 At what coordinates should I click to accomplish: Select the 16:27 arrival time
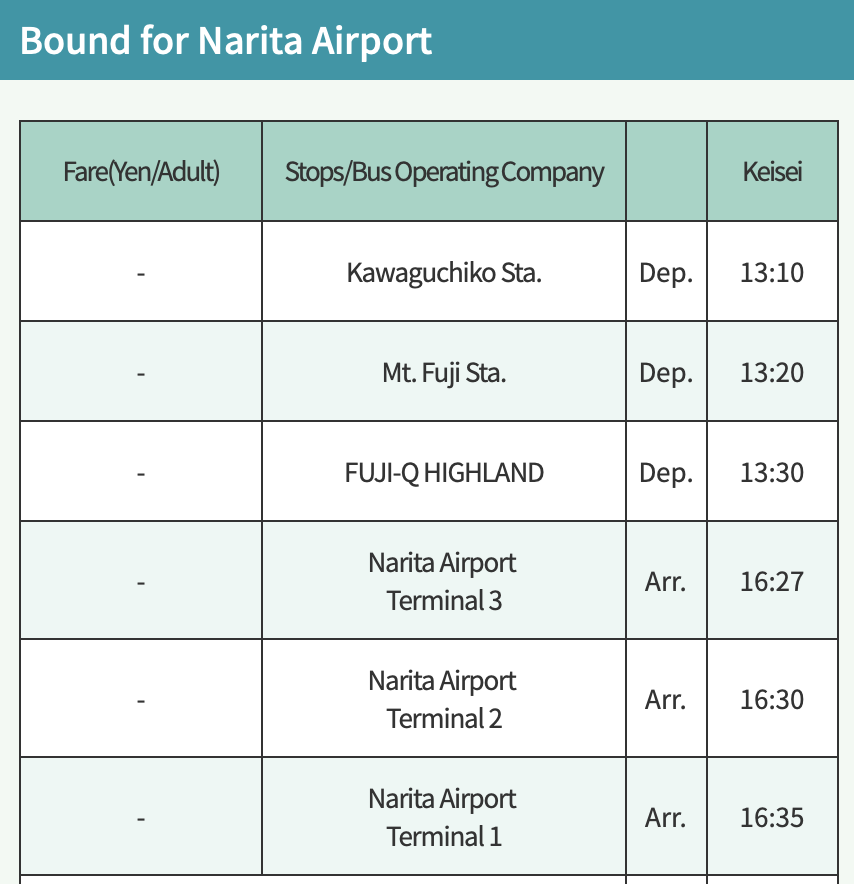(x=772, y=581)
